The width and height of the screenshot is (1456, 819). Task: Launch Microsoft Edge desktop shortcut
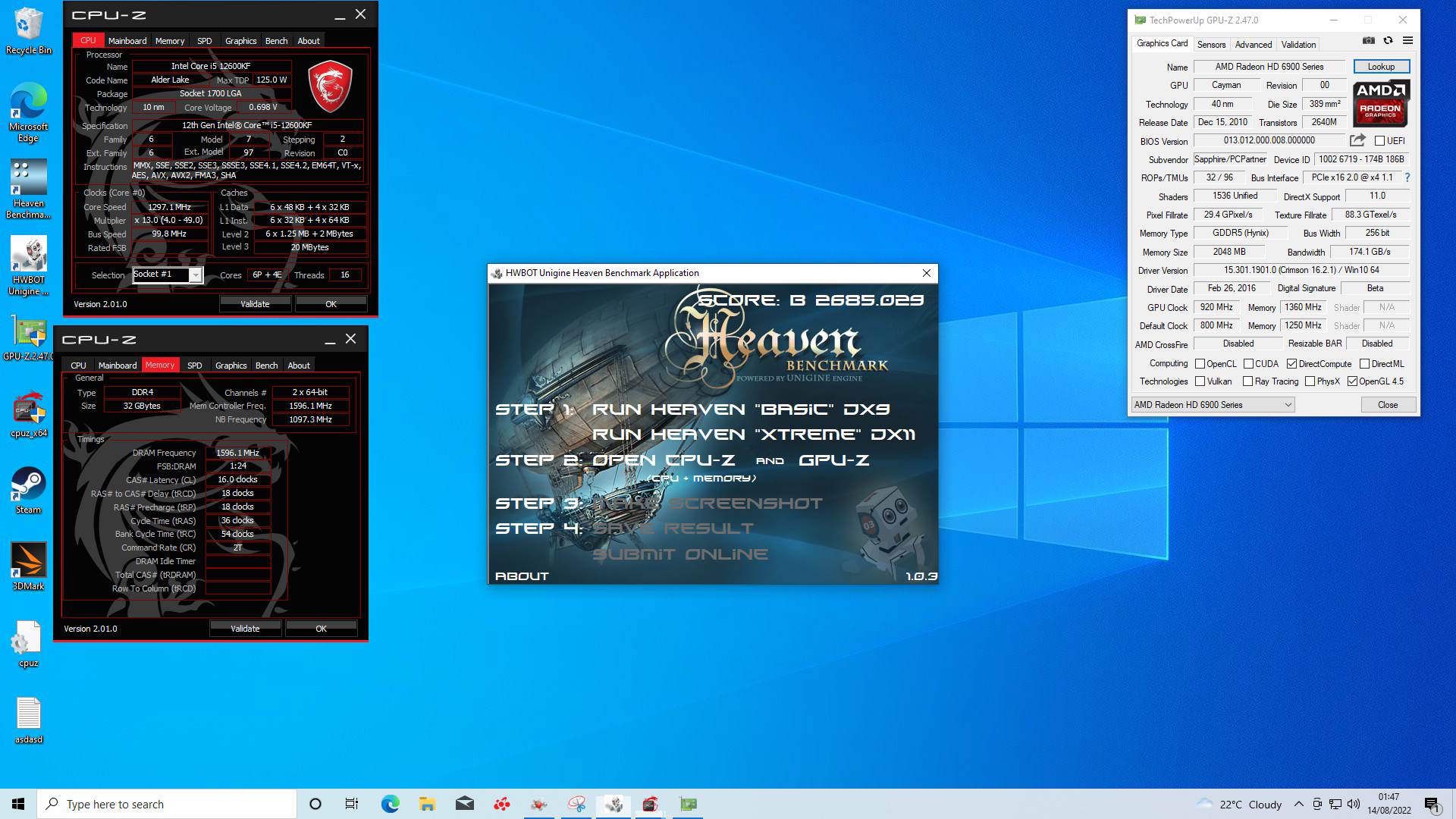(x=28, y=112)
